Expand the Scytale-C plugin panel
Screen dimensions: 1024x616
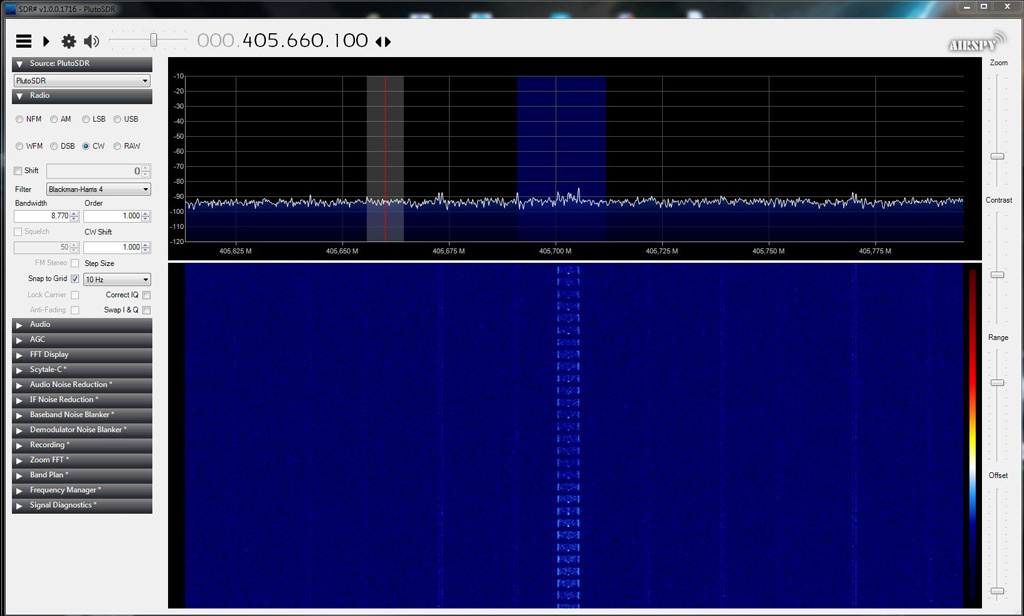pos(82,370)
